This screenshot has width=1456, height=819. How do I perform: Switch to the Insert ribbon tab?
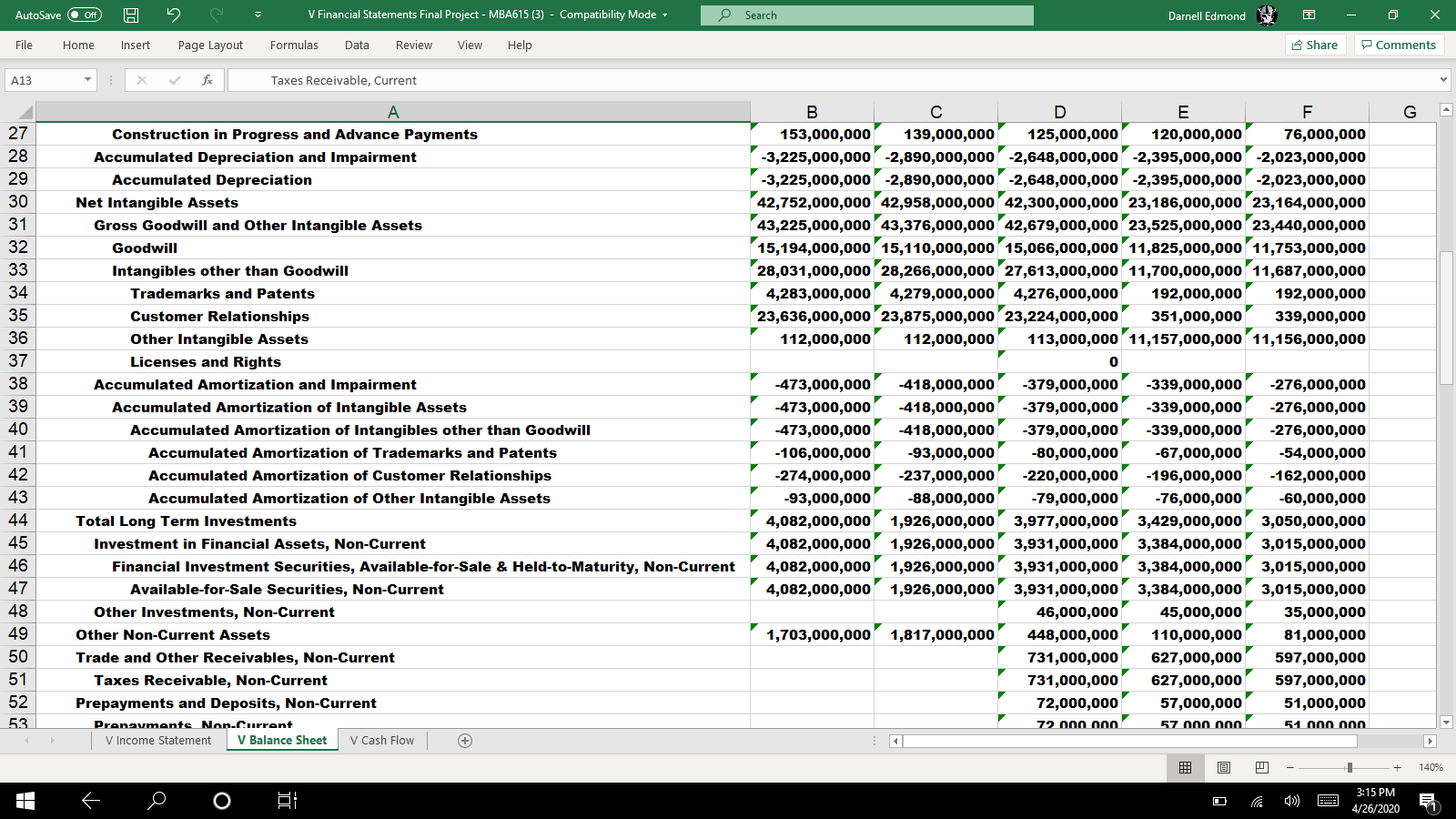[136, 45]
